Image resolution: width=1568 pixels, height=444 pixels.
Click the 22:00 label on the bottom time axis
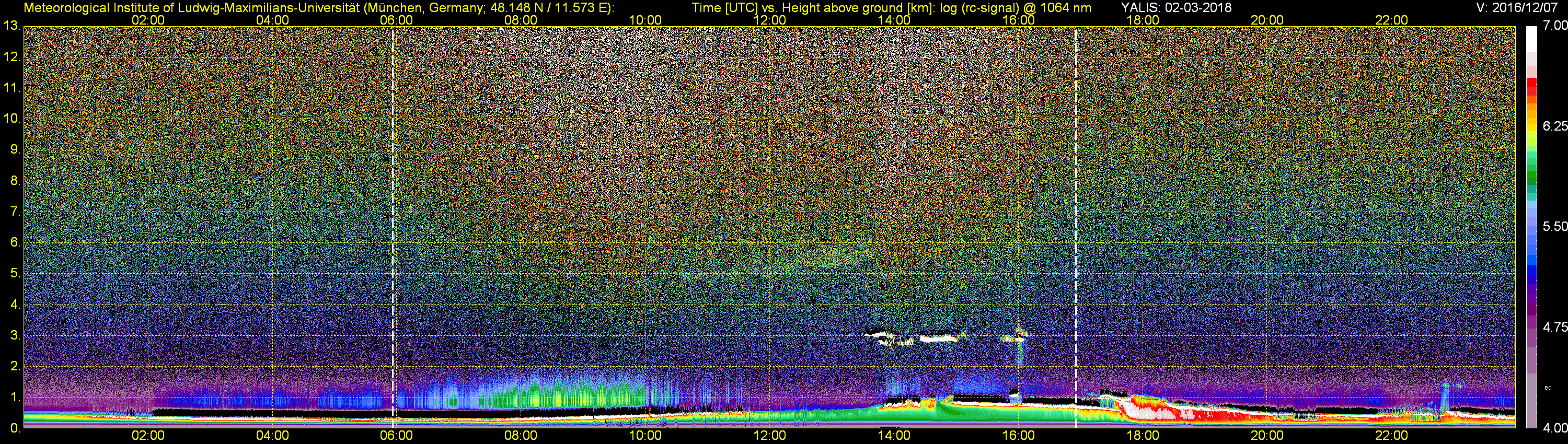click(x=1391, y=436)
